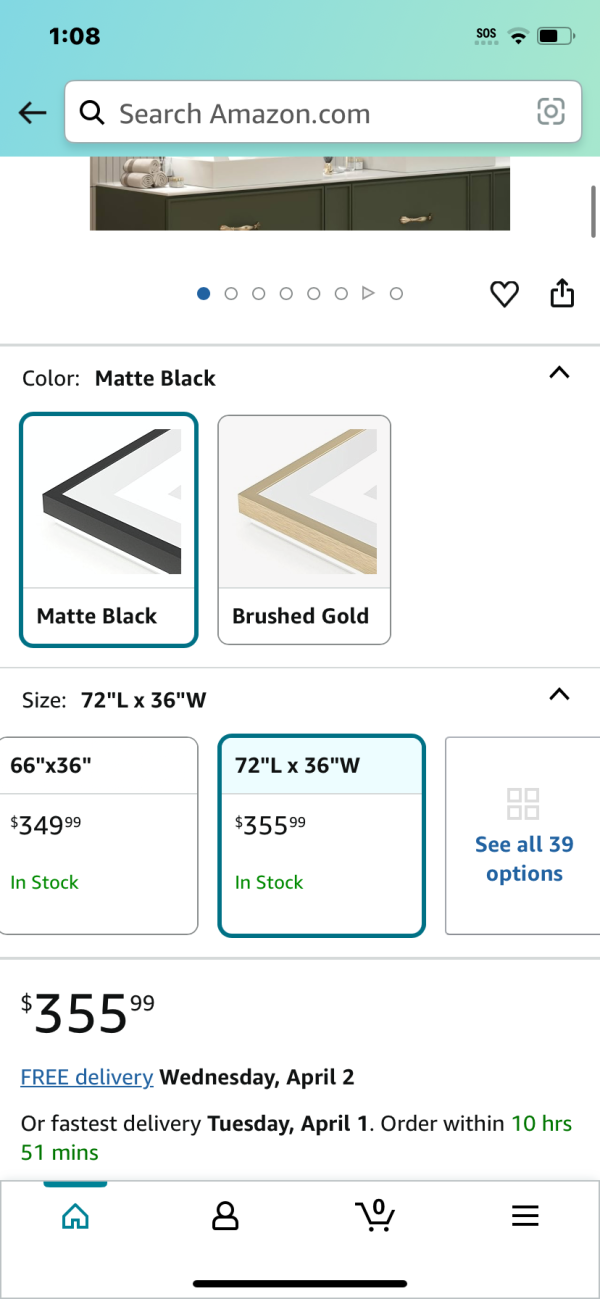Go to second image carousel dot
The image size is (600, 1299).
click(231, 294)
